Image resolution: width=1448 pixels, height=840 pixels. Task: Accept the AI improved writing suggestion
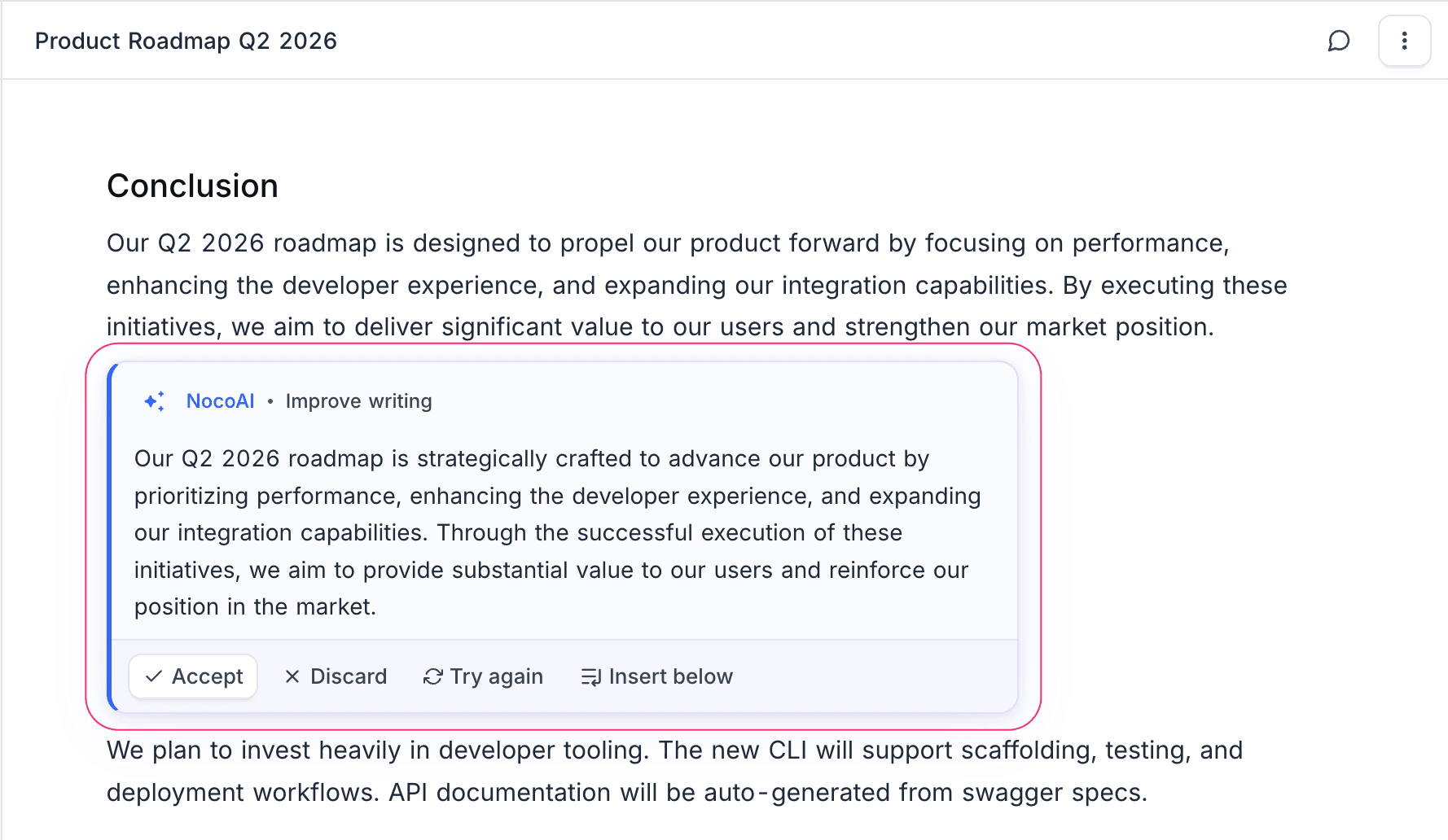pos(193,676)
